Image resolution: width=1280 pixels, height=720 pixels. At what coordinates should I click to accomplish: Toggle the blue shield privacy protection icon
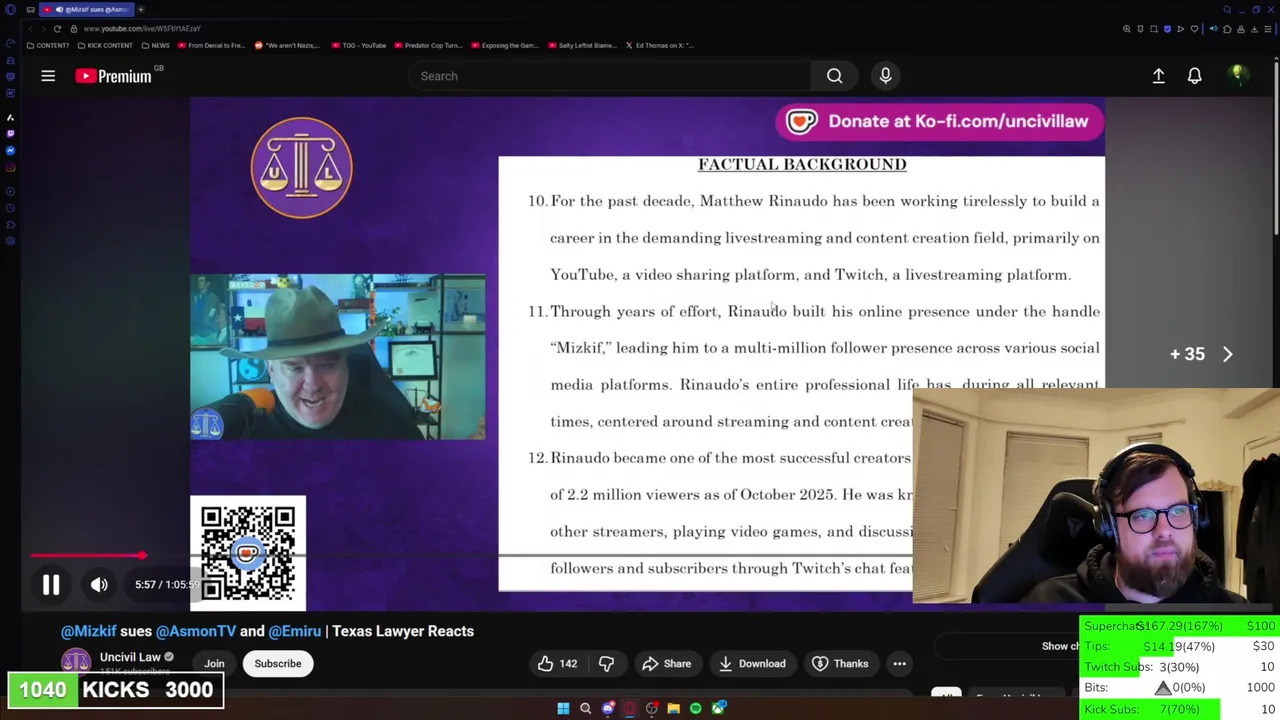tap(1167, 29)
